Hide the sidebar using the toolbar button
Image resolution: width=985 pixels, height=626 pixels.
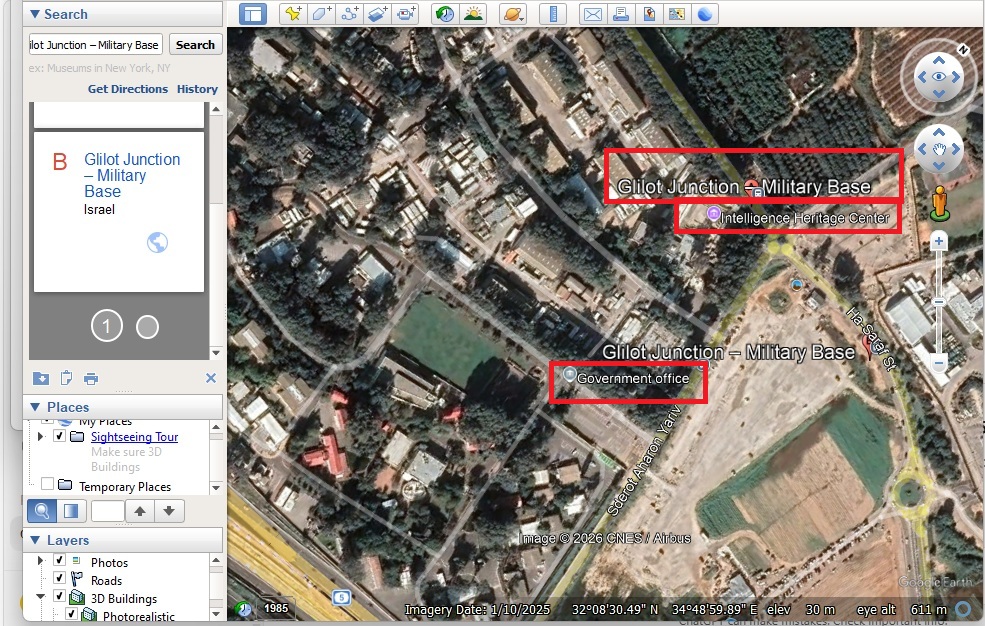254,14
